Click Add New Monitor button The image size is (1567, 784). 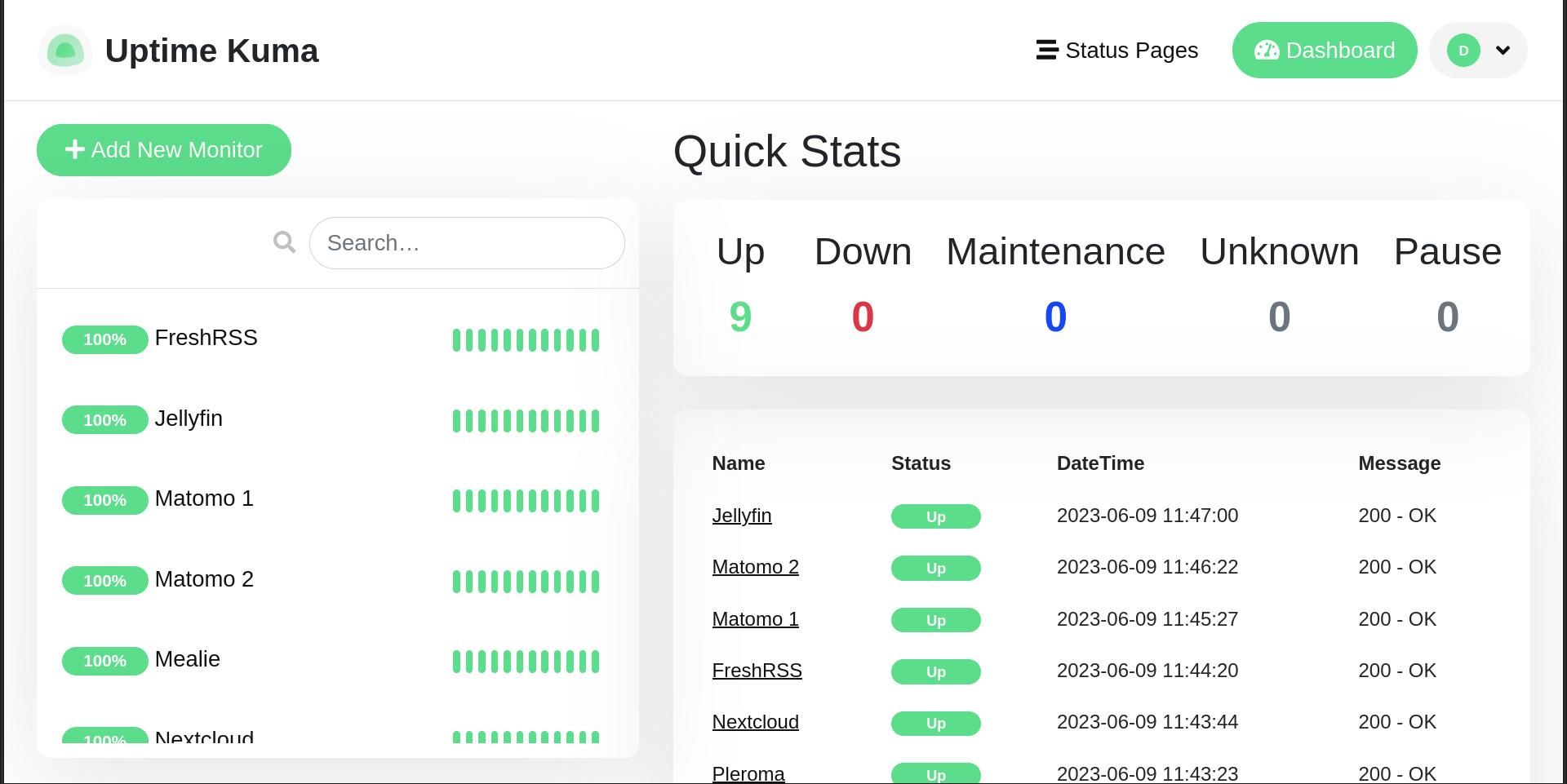(x=164, y=150)
